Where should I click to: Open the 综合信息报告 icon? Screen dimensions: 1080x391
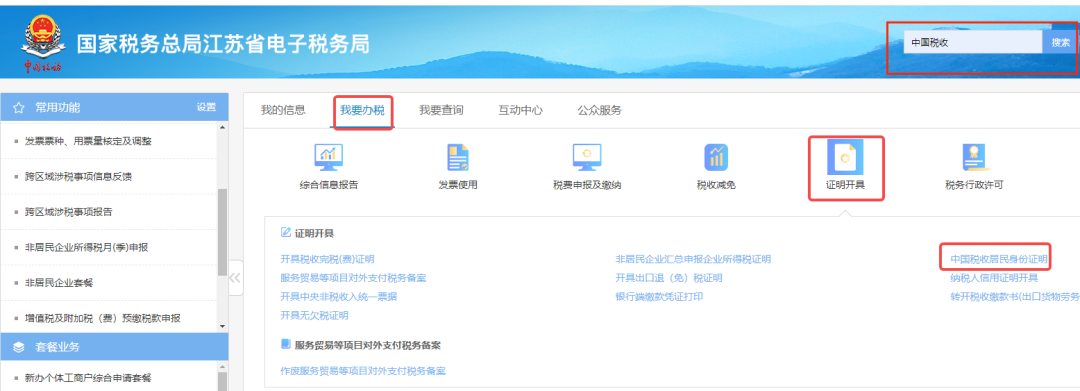click(329, 158)
